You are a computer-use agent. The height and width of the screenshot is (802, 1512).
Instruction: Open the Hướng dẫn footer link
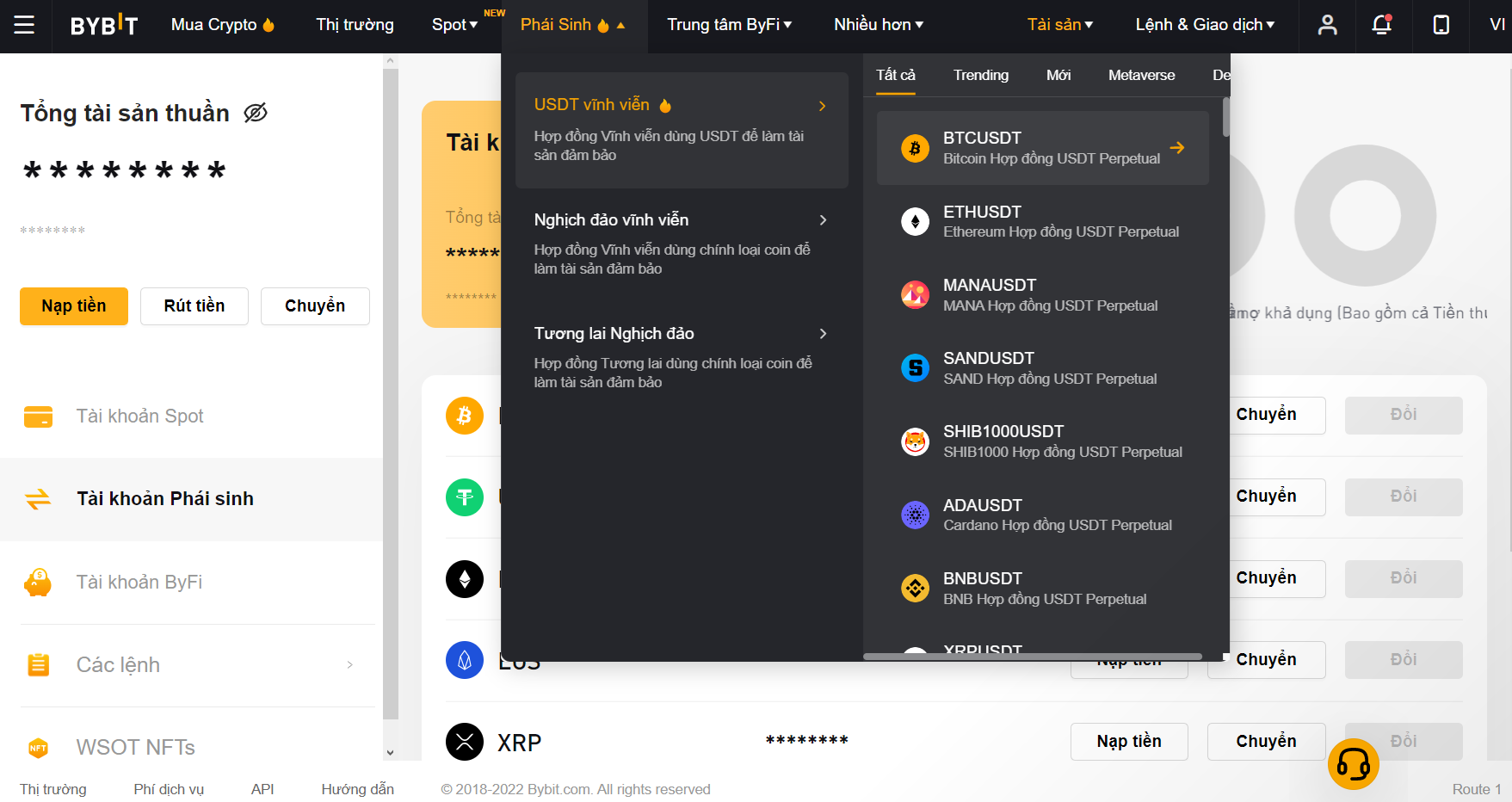(x=357, y=789)
